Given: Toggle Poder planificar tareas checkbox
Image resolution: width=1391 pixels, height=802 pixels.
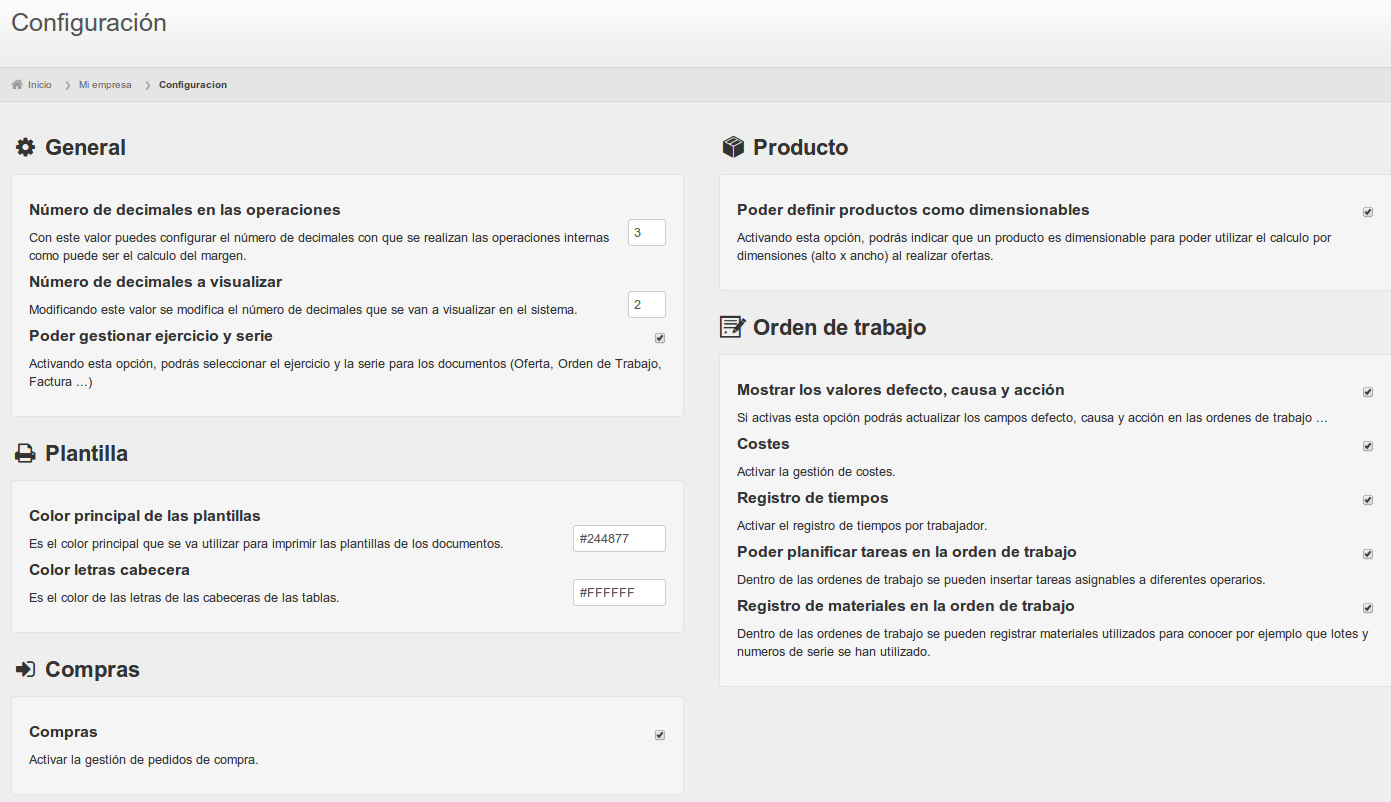Looking at the screenshot, I should click(1368, 554).
